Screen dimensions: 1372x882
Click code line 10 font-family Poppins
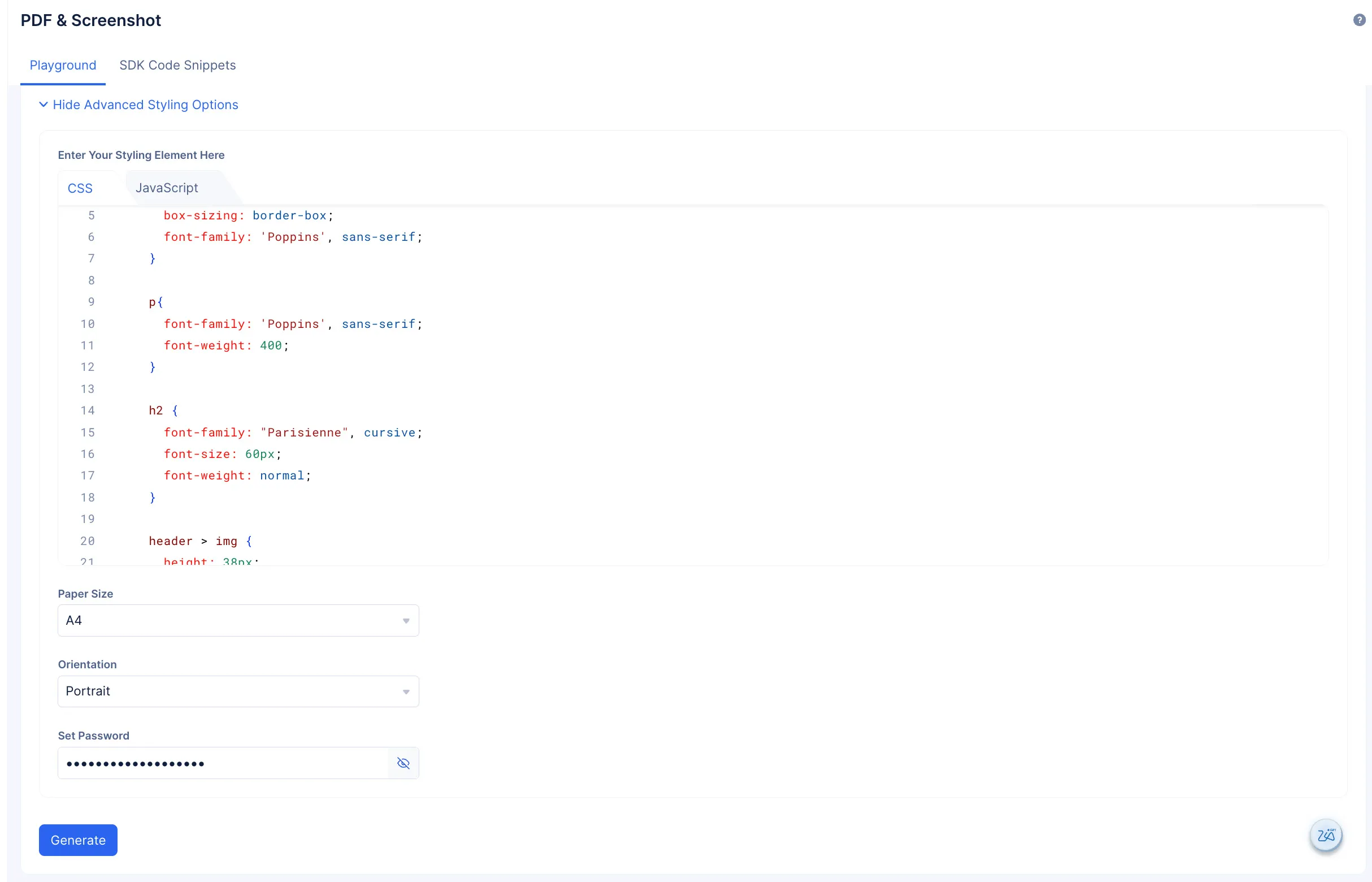click(x=293, y=324)
